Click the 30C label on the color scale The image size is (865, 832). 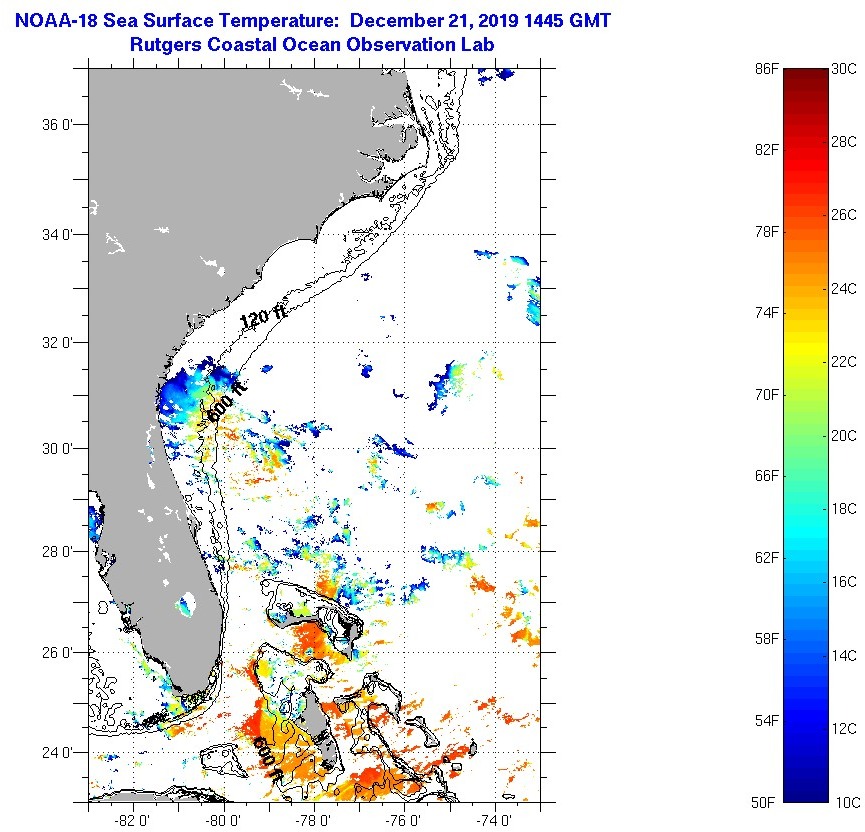click(845, 69)
